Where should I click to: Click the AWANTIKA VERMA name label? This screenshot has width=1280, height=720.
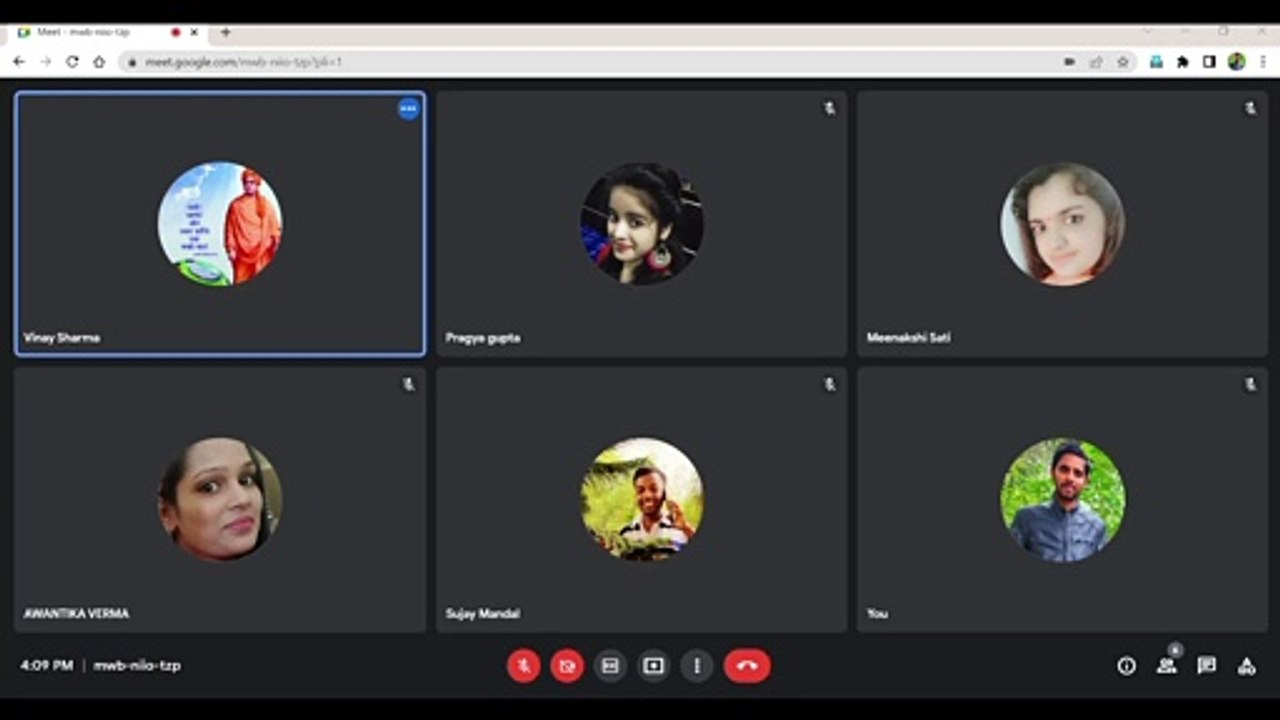pos(77,613)
